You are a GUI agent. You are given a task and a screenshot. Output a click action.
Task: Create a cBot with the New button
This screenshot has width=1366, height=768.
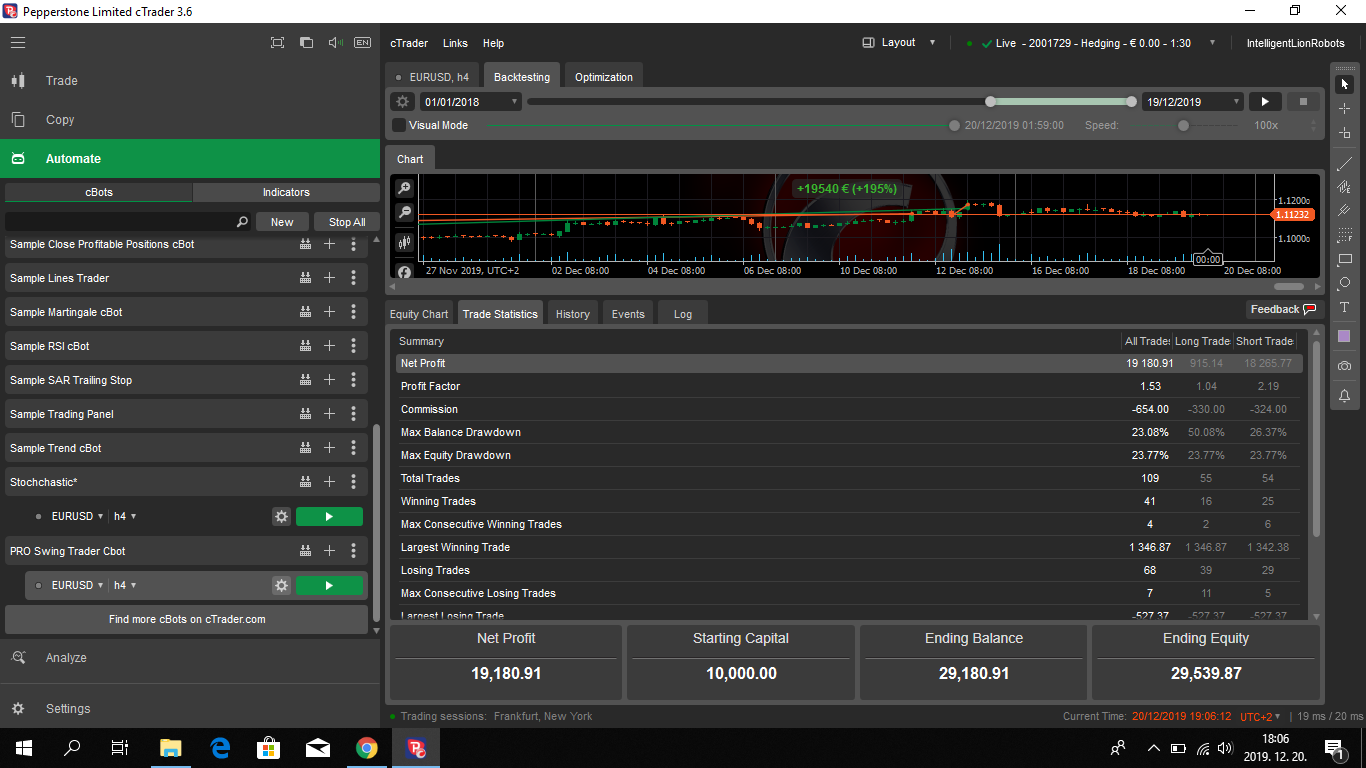point(281,221)
